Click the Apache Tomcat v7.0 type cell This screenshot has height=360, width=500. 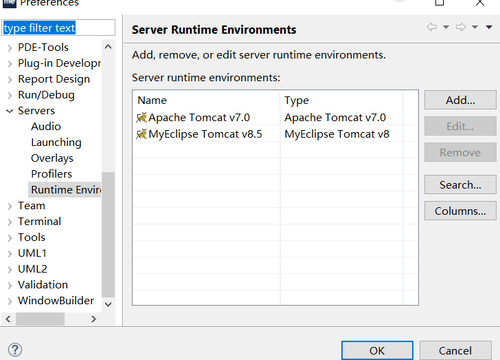(x=335, y=117)
